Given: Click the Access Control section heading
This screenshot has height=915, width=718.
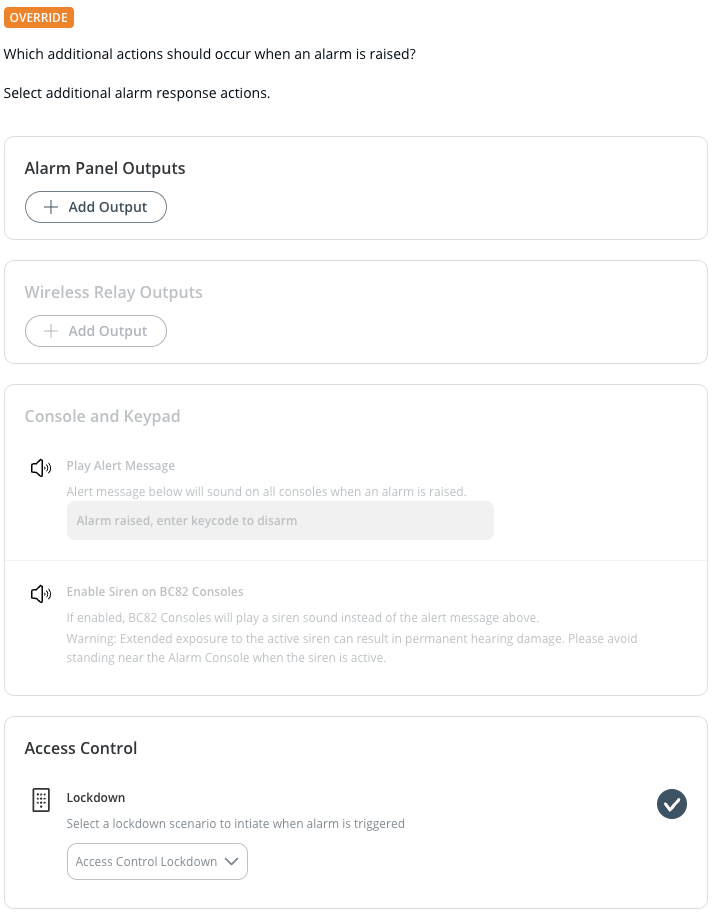Looking at the screenshot, I should 81,748.
